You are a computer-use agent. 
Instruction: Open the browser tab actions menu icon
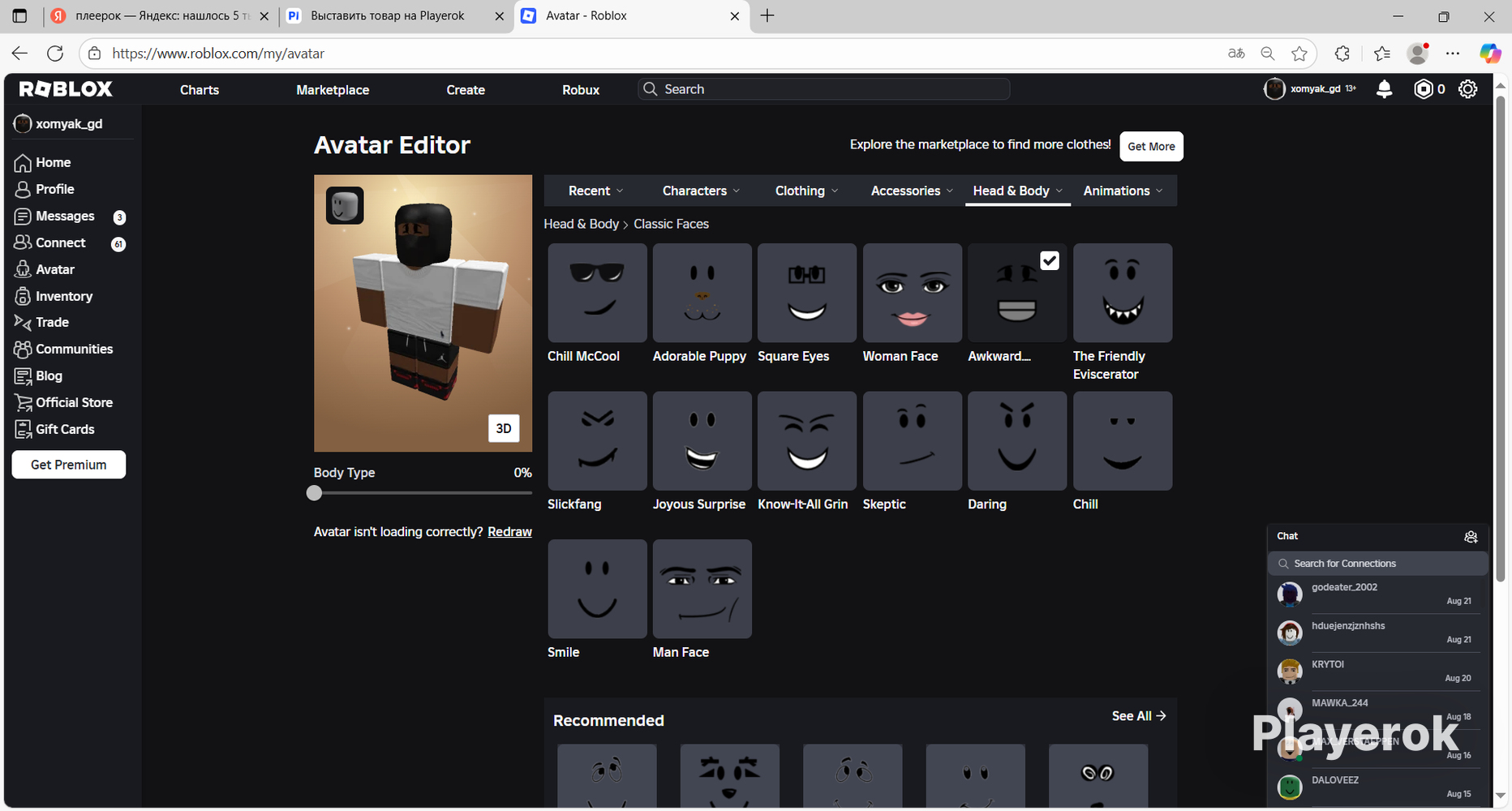pyautogui.click(x=19, y=15)
